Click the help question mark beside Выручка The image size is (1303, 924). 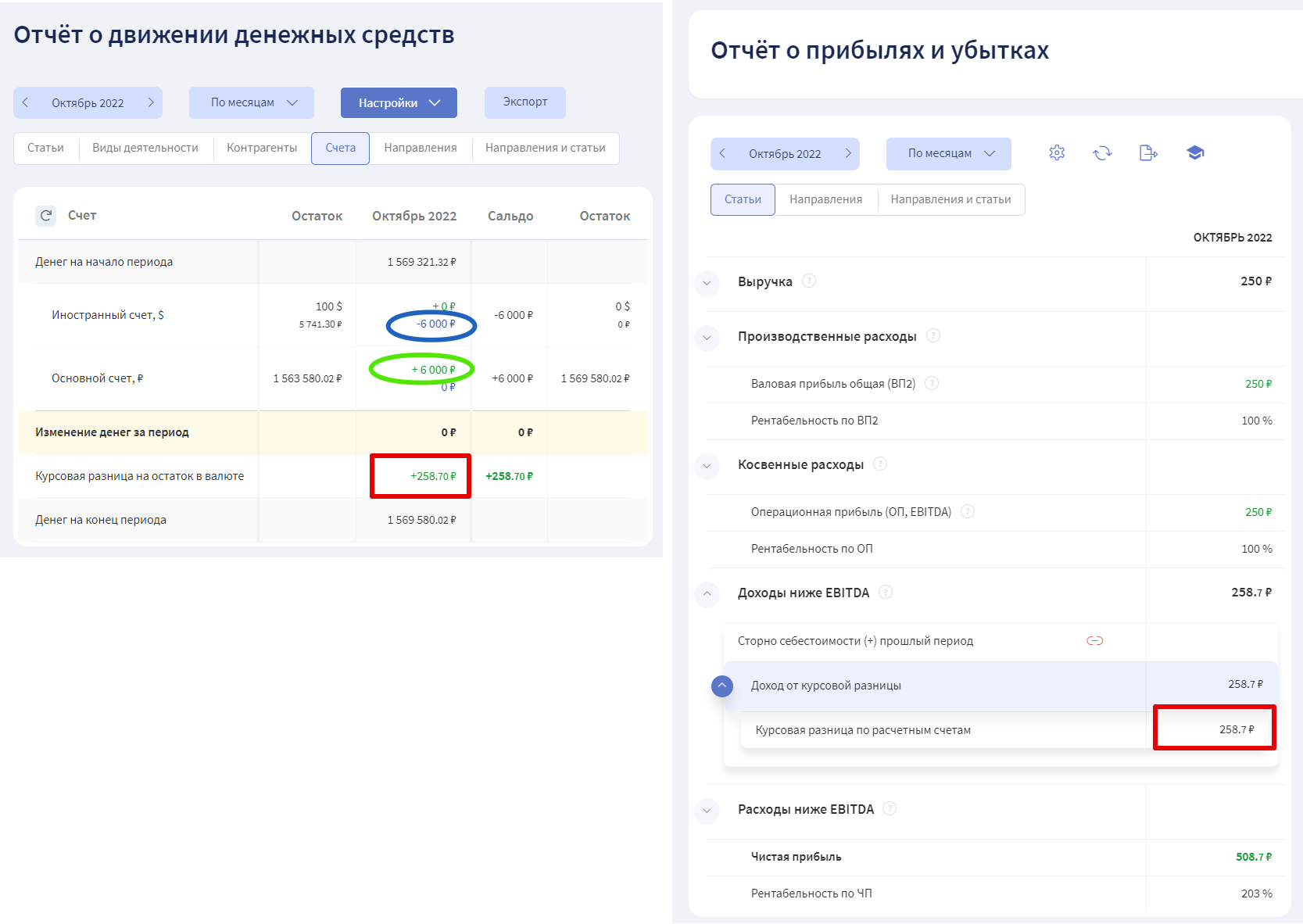(x=809, y=281)
